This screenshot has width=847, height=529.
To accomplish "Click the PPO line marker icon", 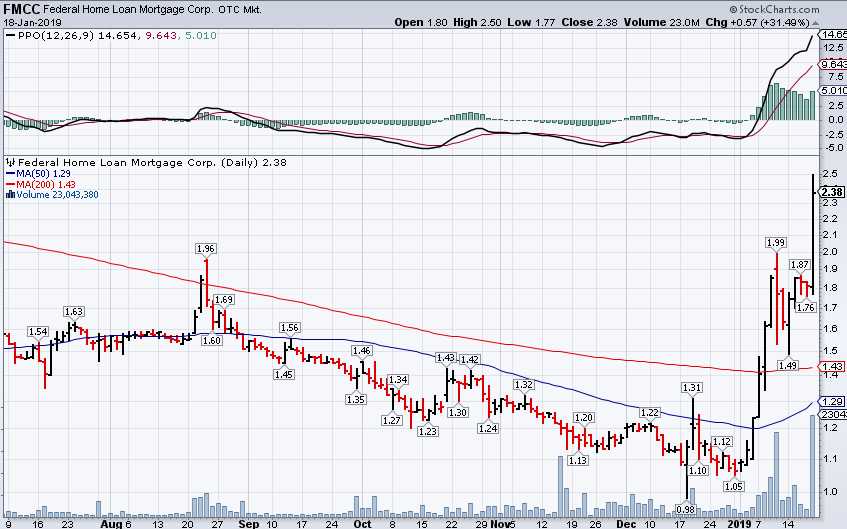I will 10,36.
